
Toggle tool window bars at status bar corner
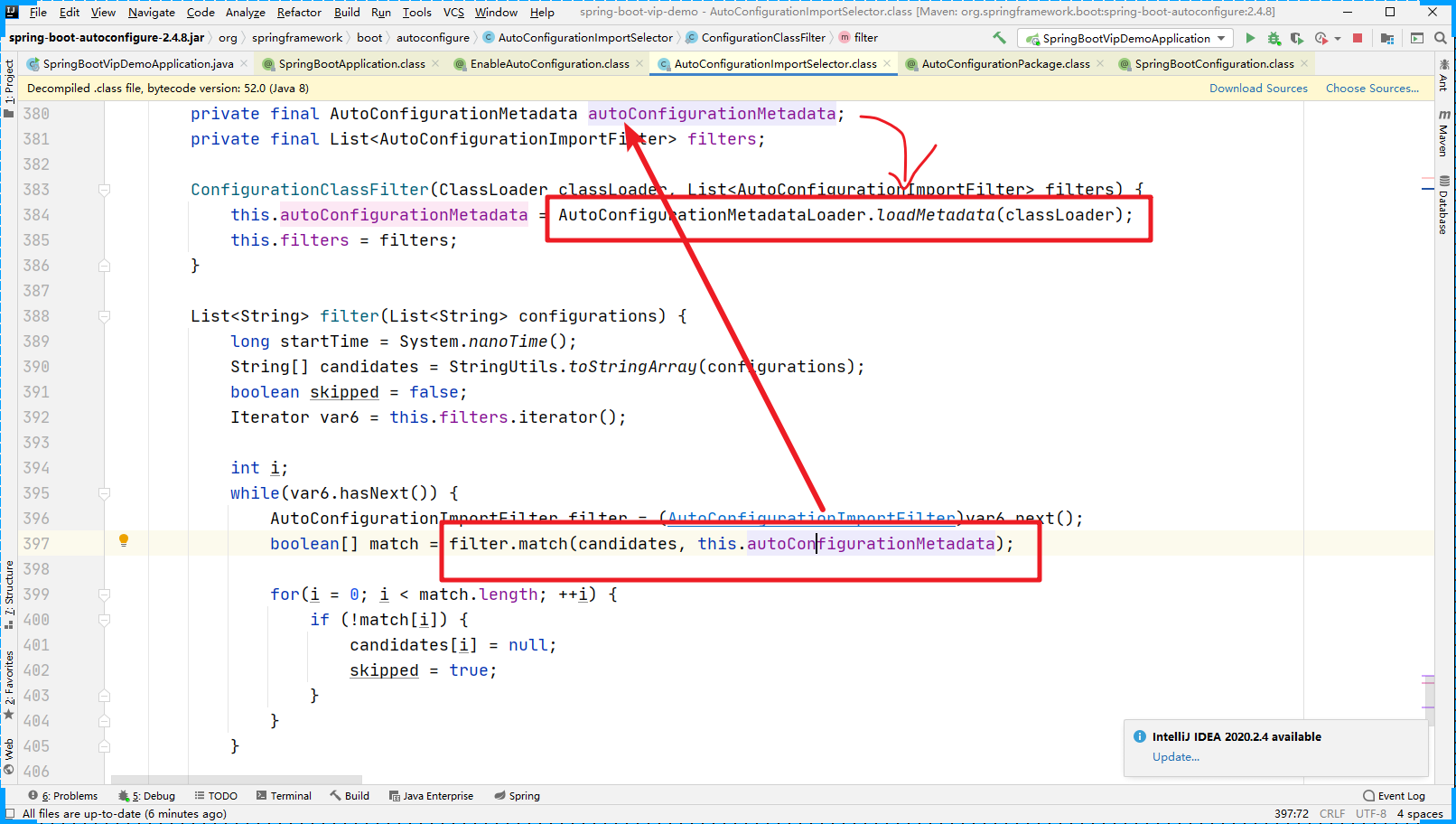tap(10, 814)
